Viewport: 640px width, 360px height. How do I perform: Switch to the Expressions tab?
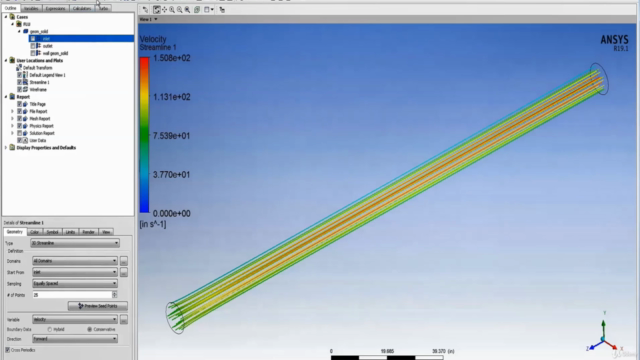(x=56, y=8)
